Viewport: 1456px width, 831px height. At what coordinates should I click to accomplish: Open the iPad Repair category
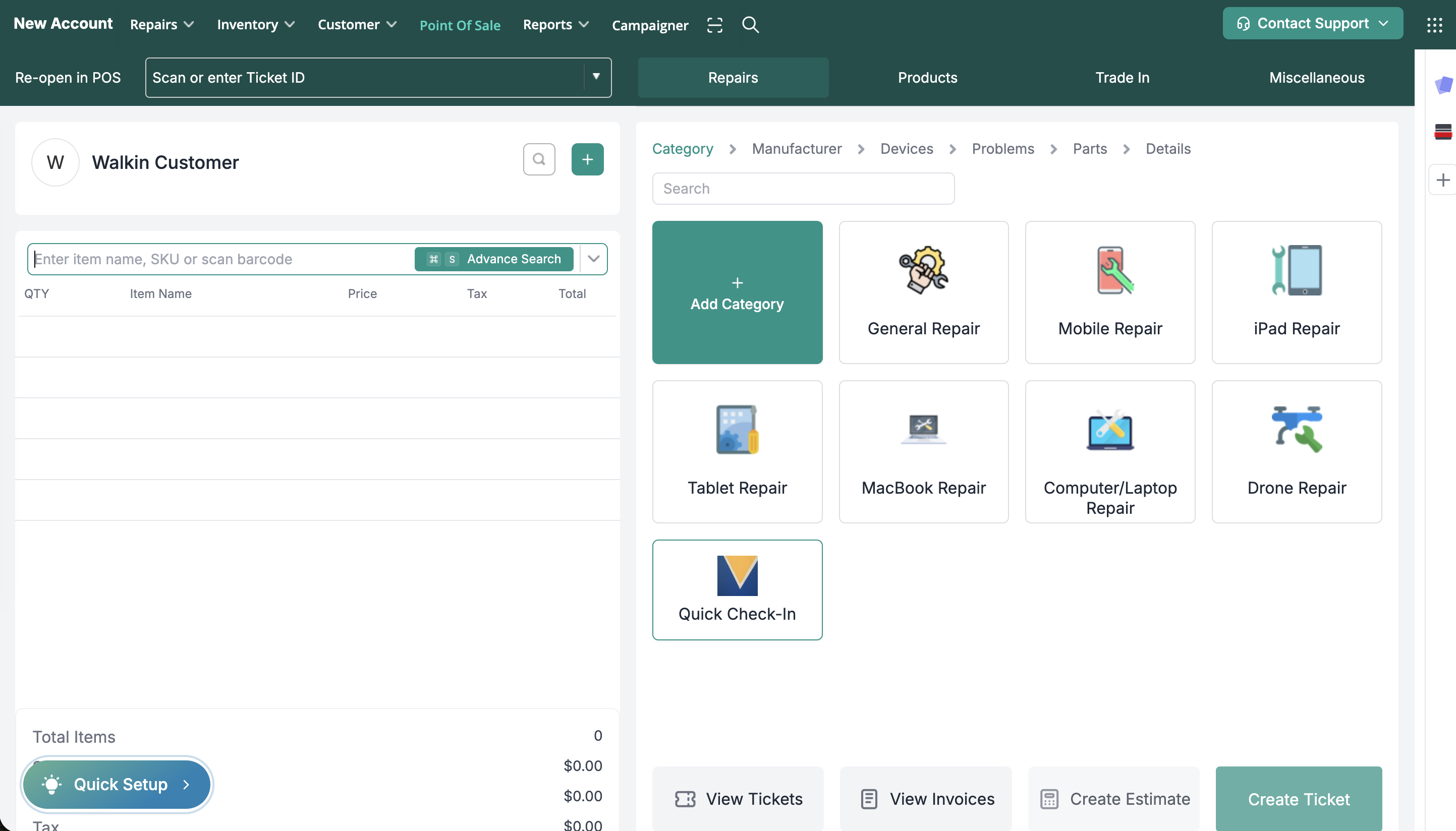[x=1296, y=292]
